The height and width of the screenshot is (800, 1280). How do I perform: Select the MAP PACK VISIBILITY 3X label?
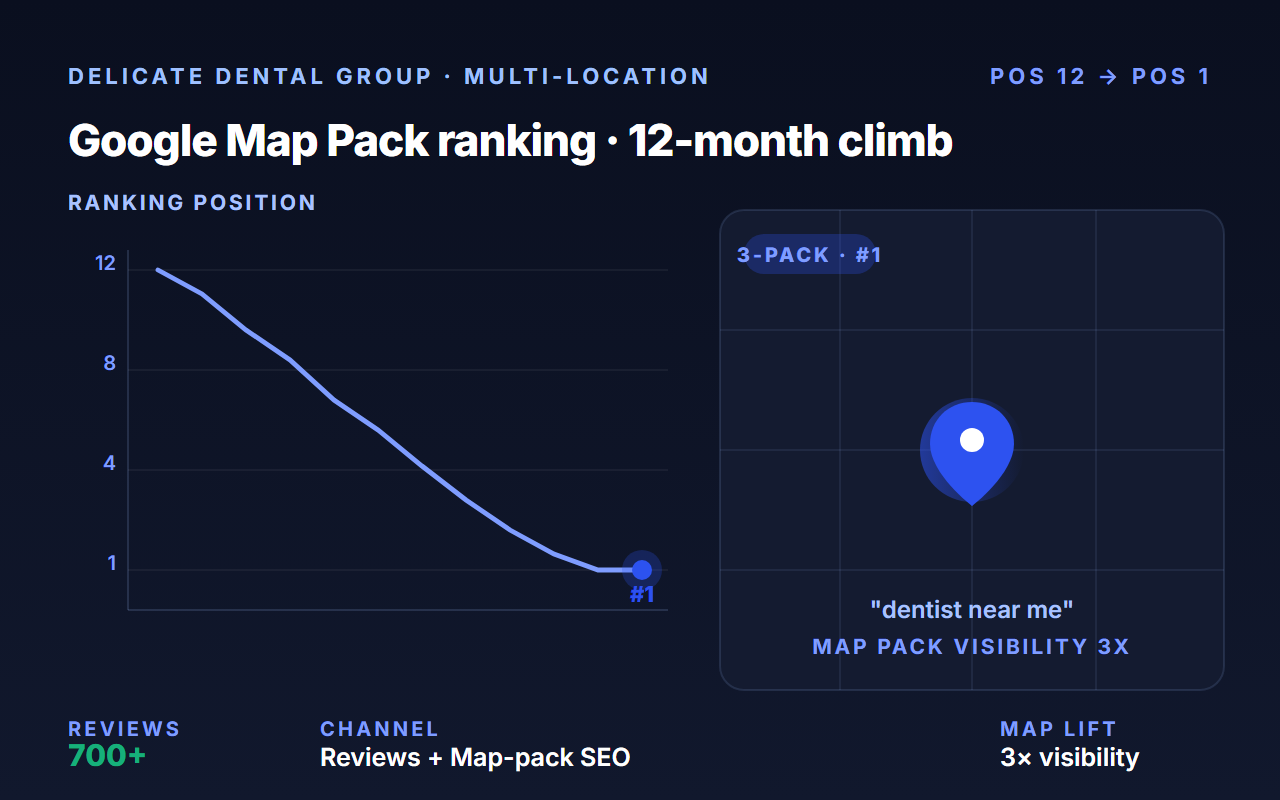point(972,647)
